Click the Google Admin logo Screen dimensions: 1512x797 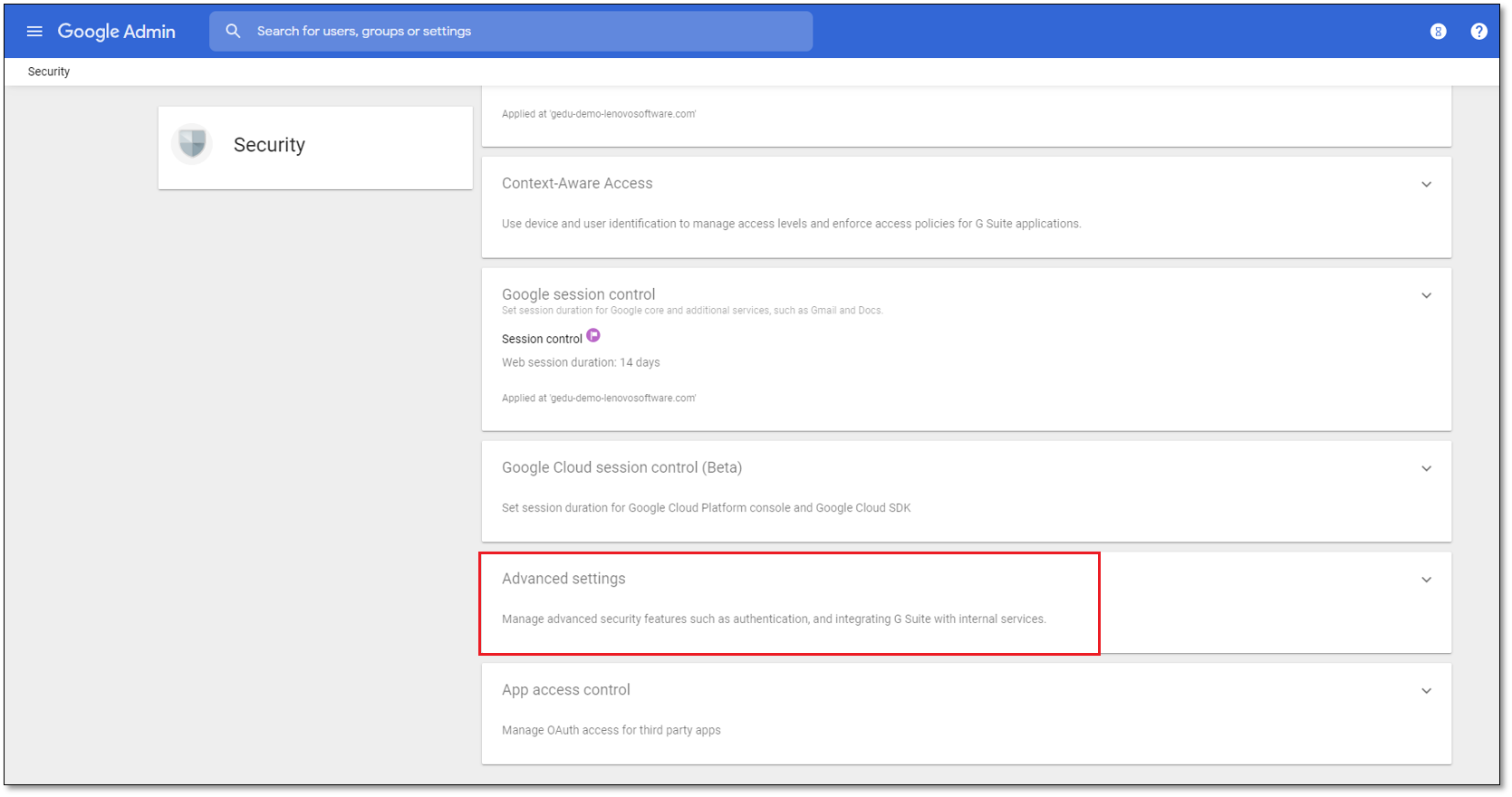click(117, 32)
